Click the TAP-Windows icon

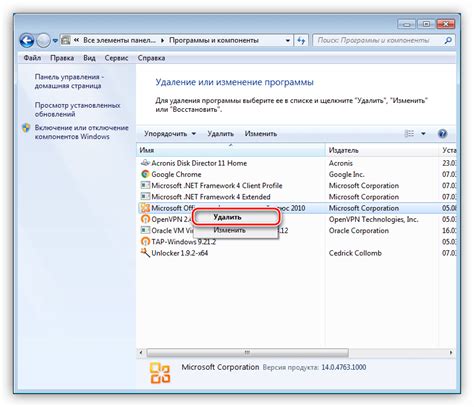[145, 242]
